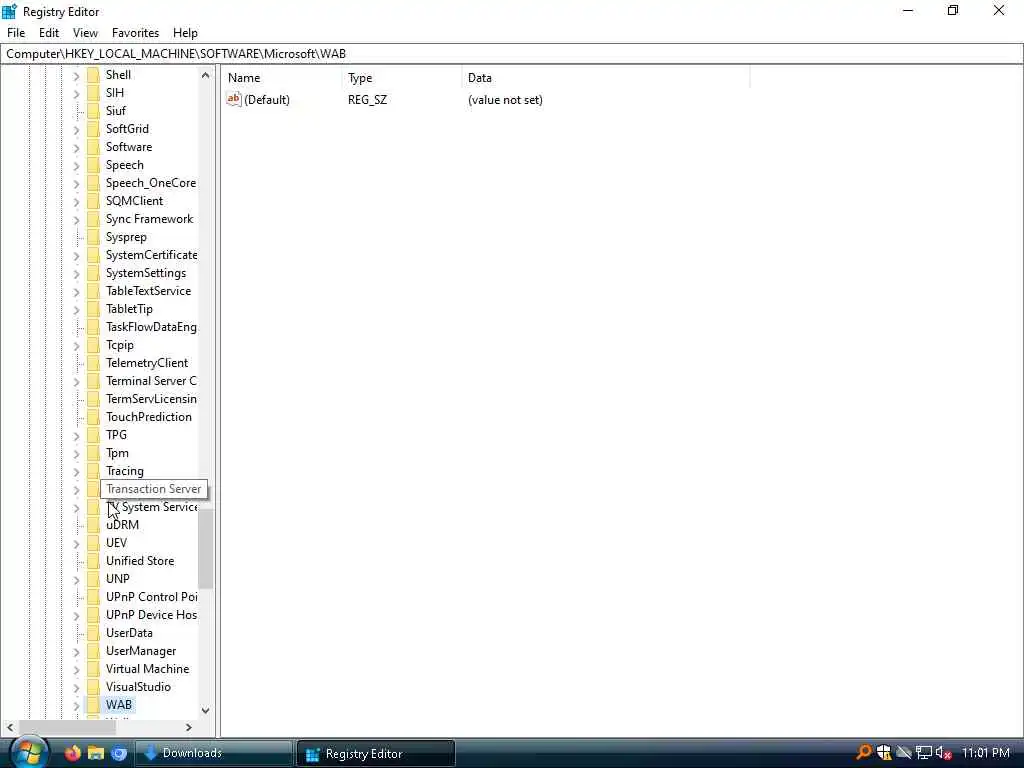This screenshot has width=1024, height=768.
Task: Click the Data column header
Action: coord(605,78)
